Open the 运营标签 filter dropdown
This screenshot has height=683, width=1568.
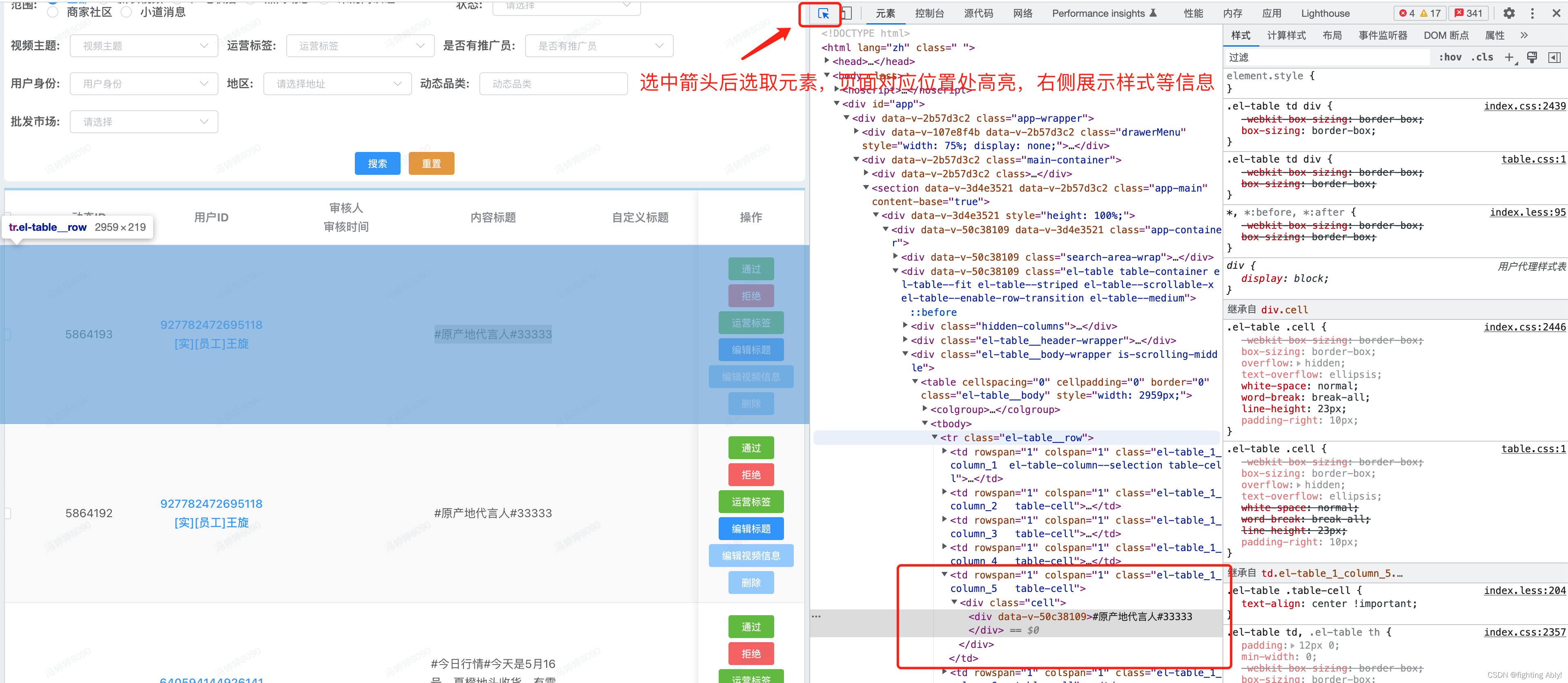coord(360,46)
